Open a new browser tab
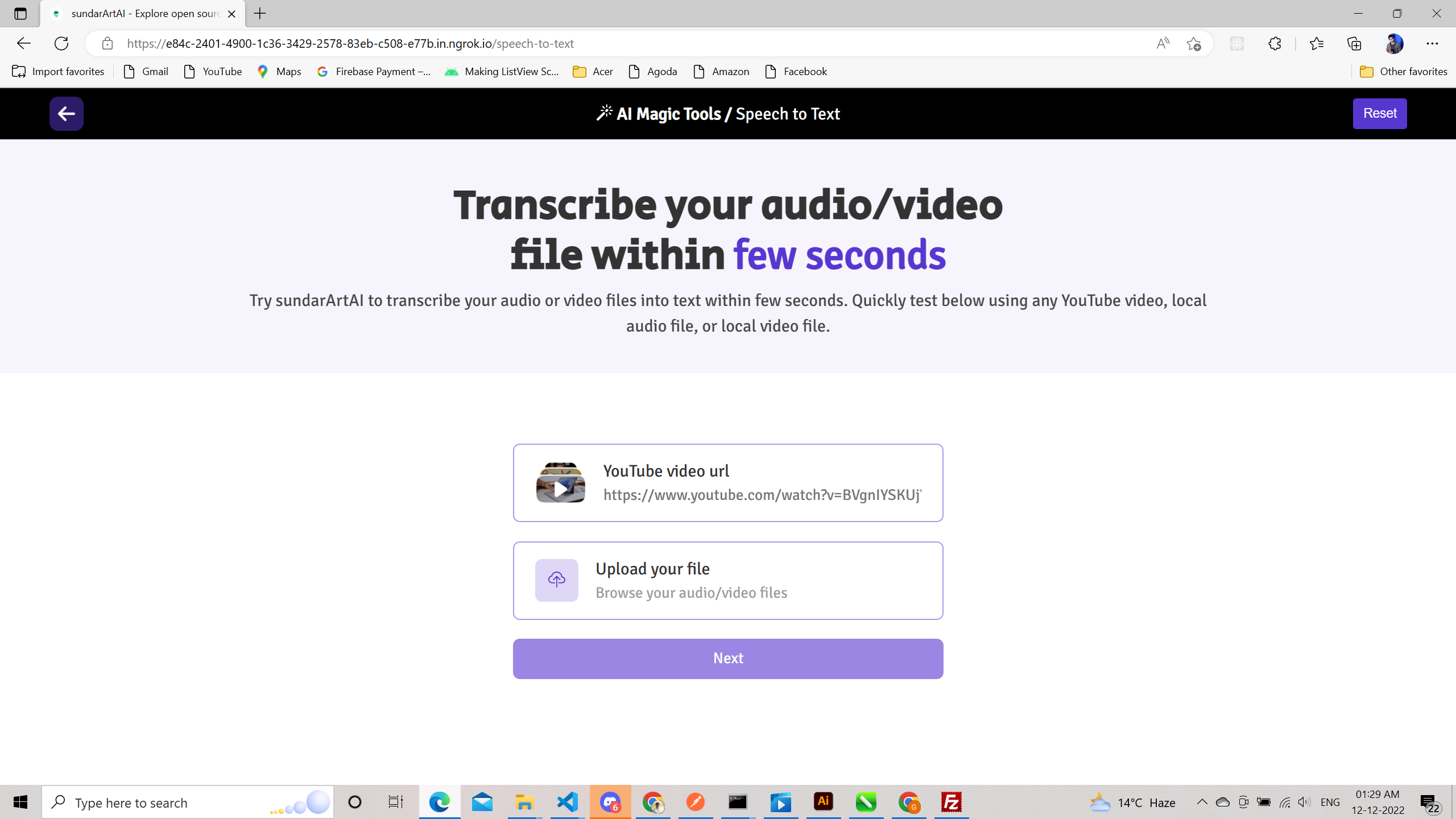The image size is (1456, 819). [x=260, y=14]
